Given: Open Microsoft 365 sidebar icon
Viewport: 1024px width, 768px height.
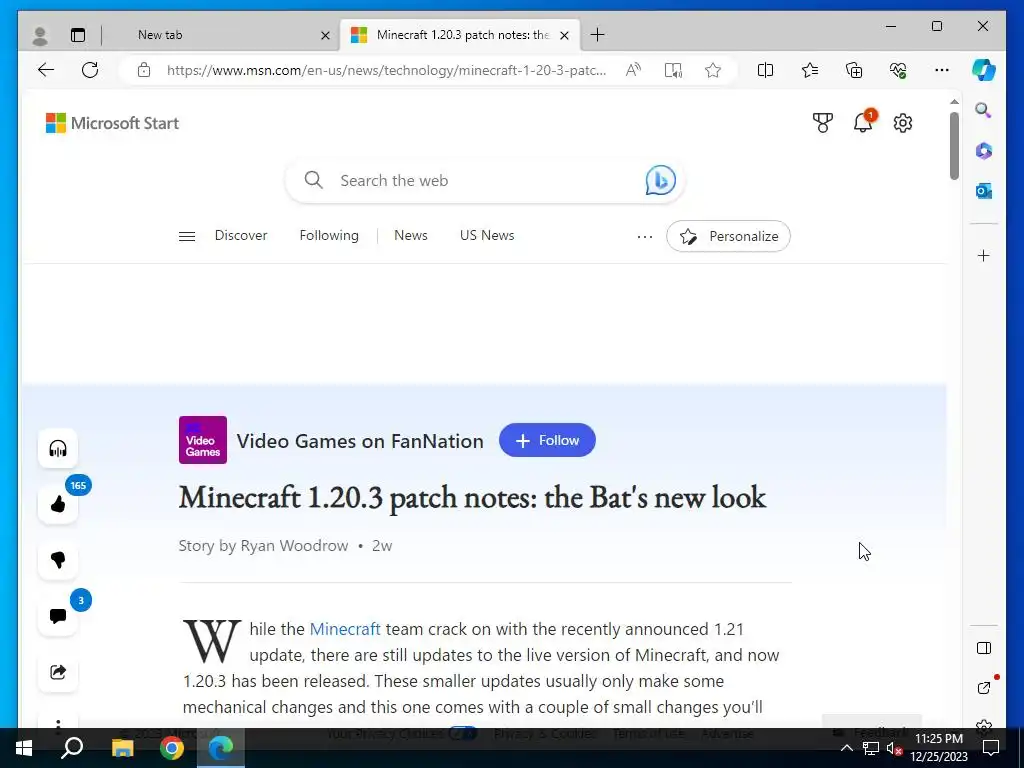Looking at the screenshot, I should [984, 151].
